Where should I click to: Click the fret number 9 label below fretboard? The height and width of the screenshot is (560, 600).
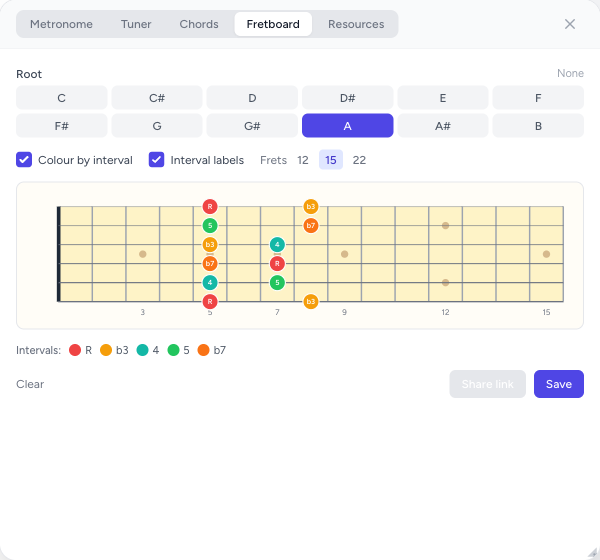[x=344, y=312]
